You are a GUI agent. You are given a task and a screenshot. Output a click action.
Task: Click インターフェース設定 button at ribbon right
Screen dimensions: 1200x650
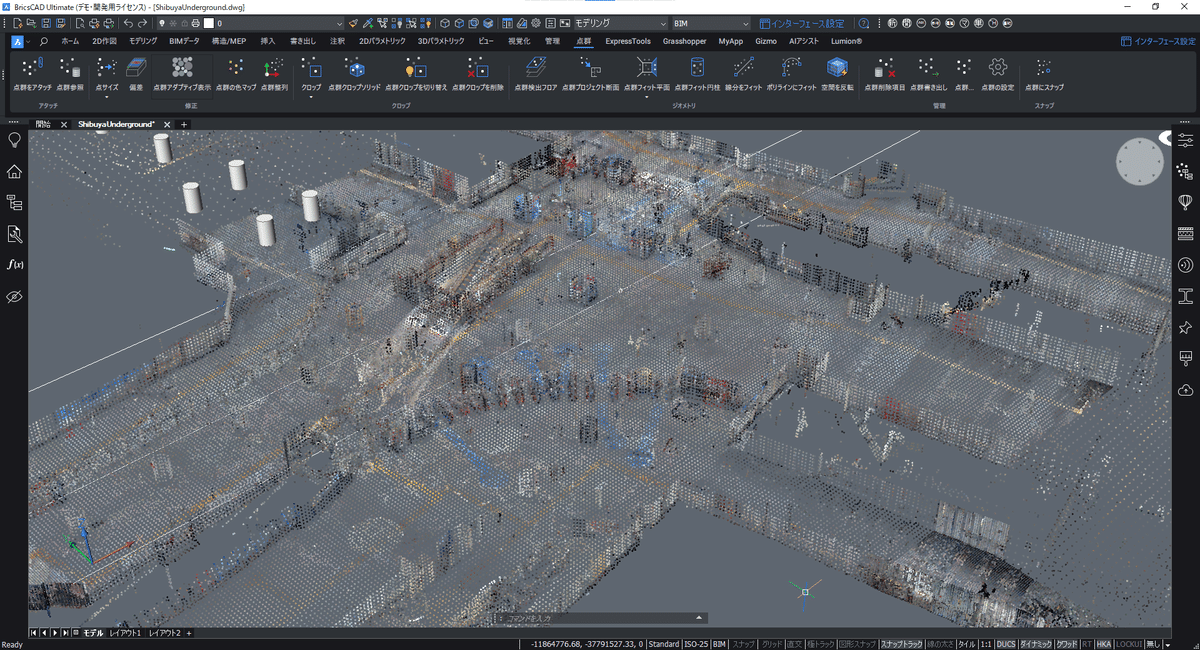(1158, 41)
